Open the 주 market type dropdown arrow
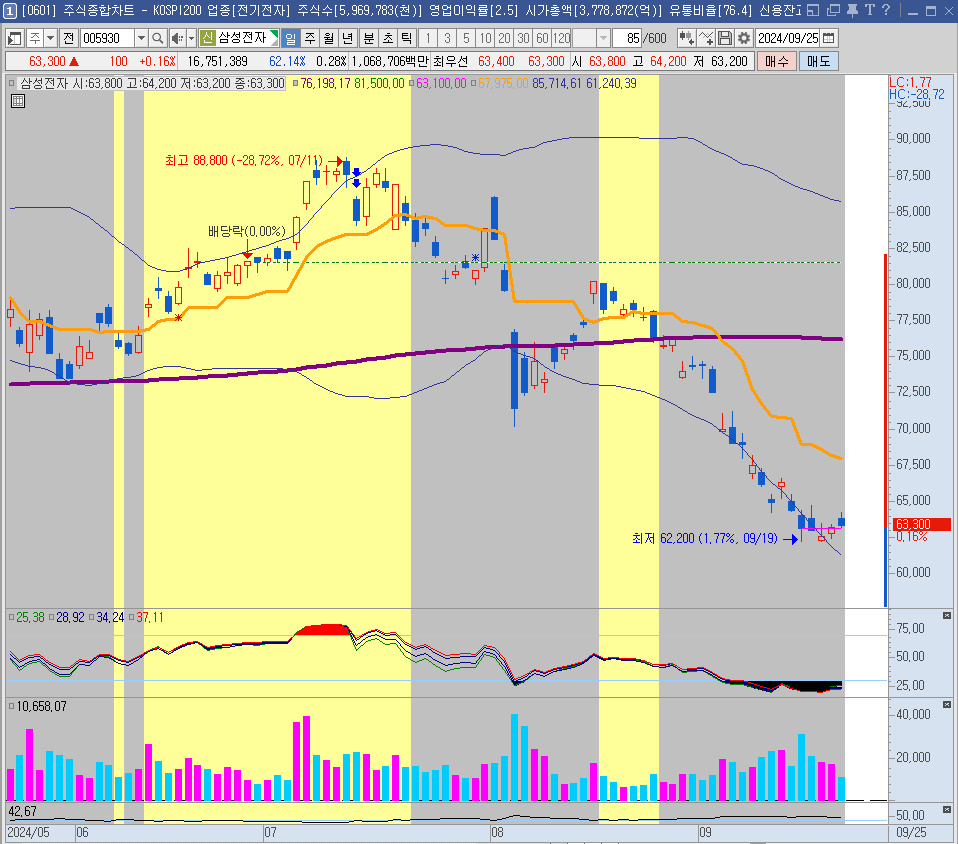 (x=51, y=39)
